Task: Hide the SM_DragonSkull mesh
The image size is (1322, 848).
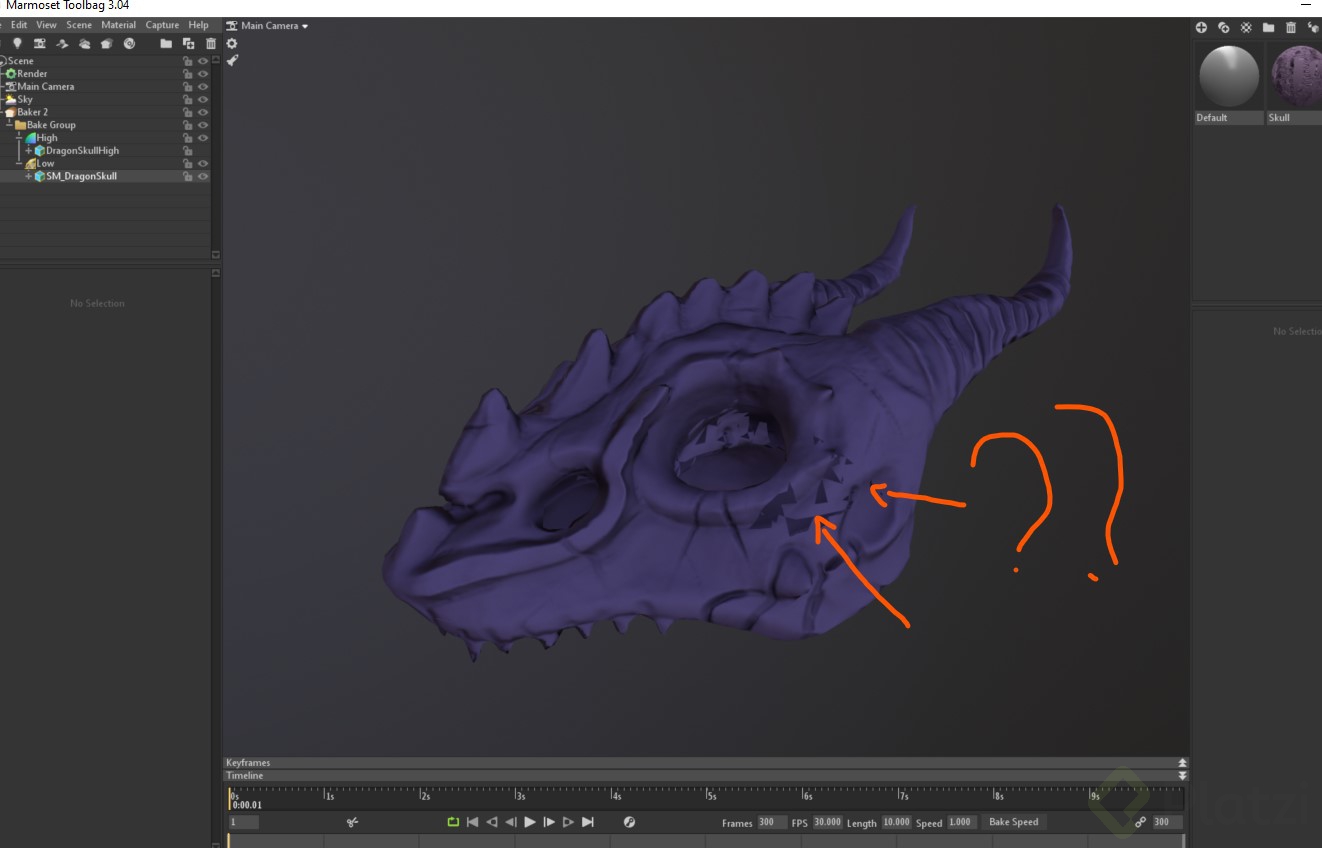Action: [203, 176]
